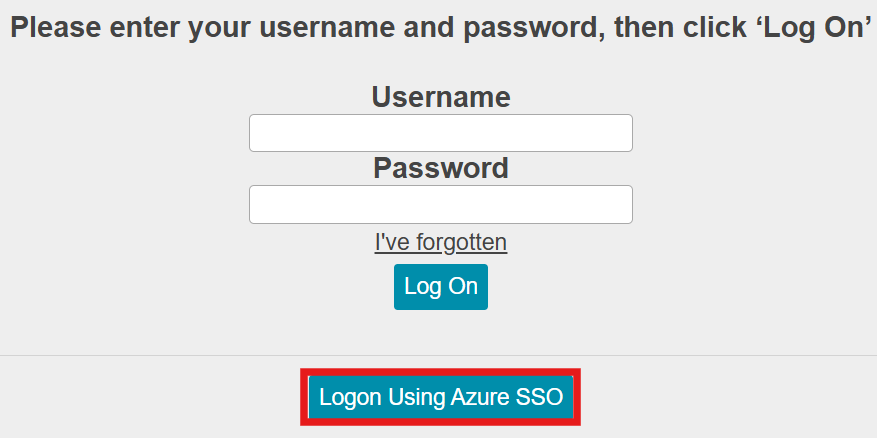The height and width of the screenshot is (438, 877).
Task: Click the Username input field
Action: tap(441, 133)
